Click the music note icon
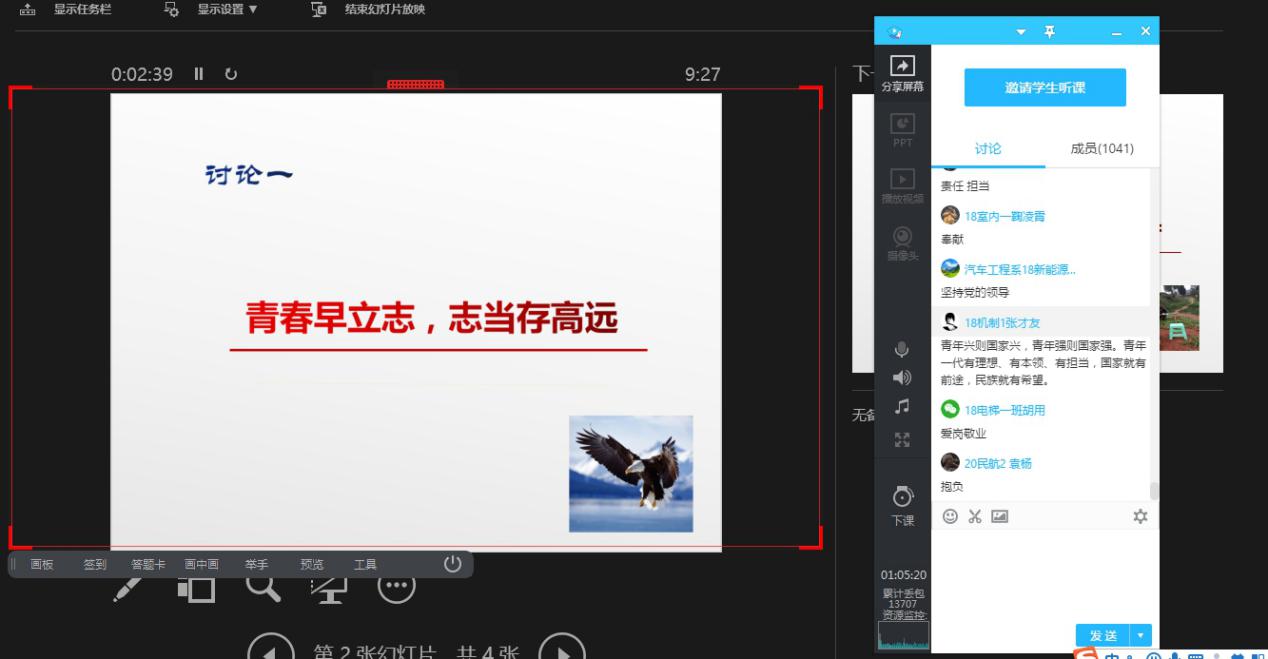 click(x=902, y=406)
